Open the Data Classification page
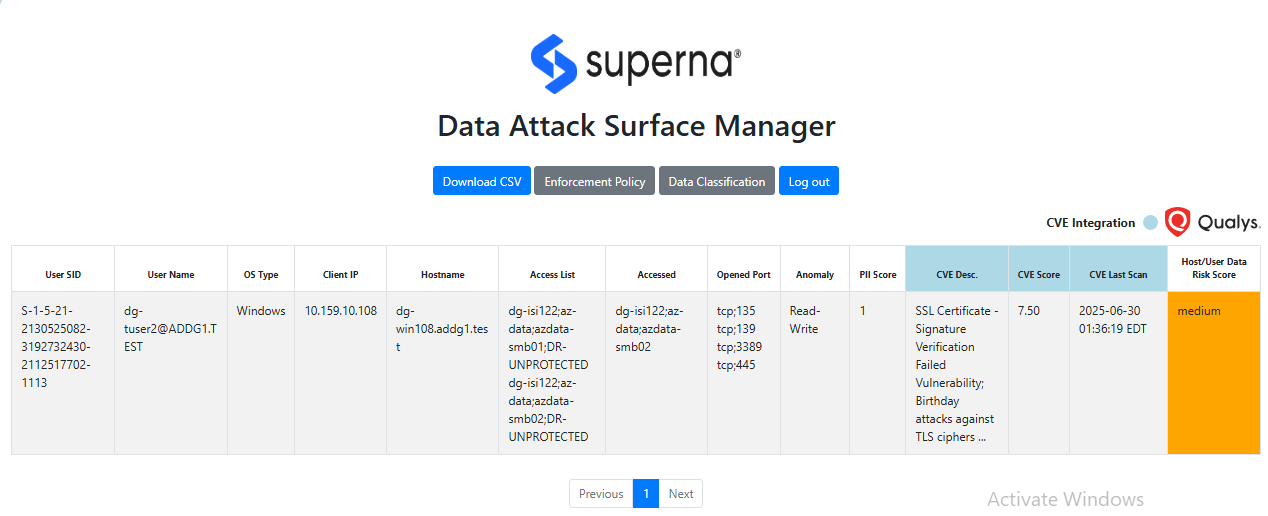1268x516 pixels. 716,181
